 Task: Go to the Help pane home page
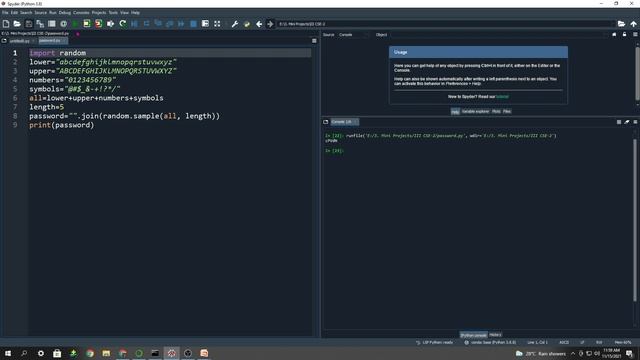[x=614, y=35]
